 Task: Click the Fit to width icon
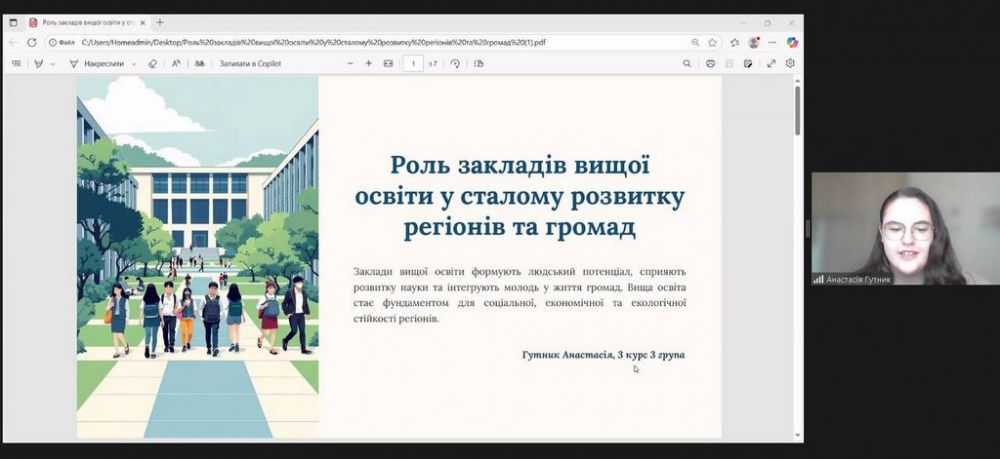pos(388,63)
